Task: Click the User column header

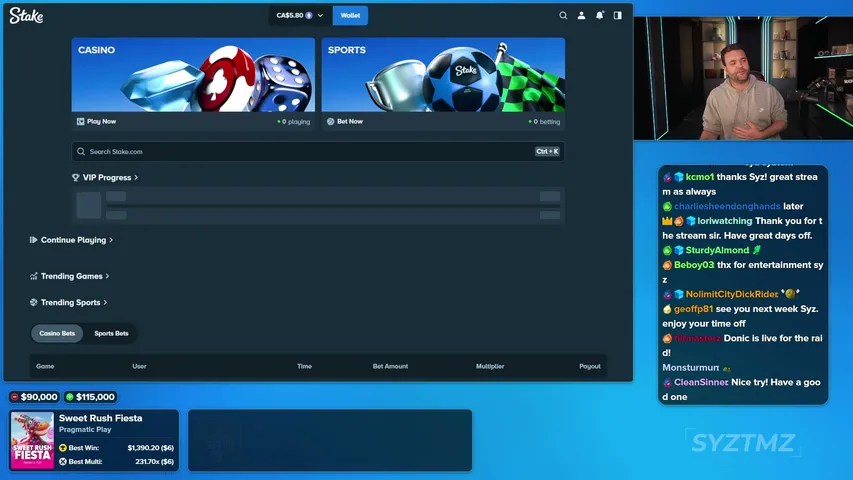Action: point(139,366)
